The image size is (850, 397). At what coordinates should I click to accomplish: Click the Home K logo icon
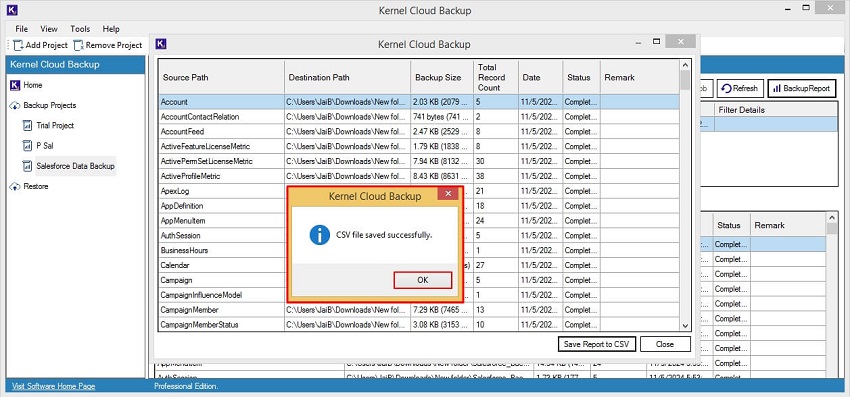tap(15, 85)
